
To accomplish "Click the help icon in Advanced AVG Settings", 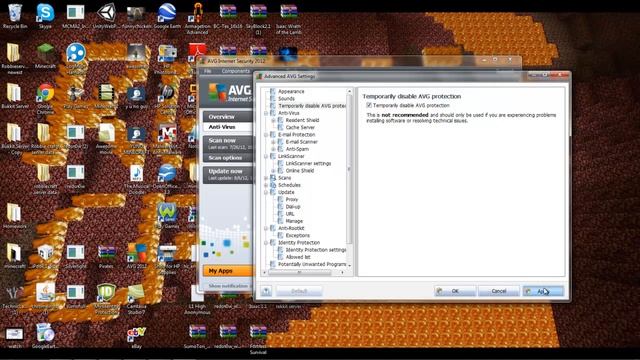I will pos(266,291).
